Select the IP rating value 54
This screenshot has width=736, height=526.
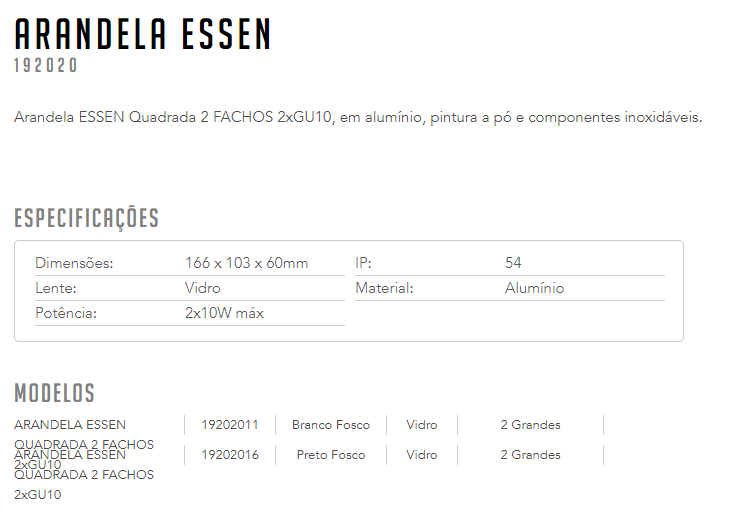click(x=513, y=263)
